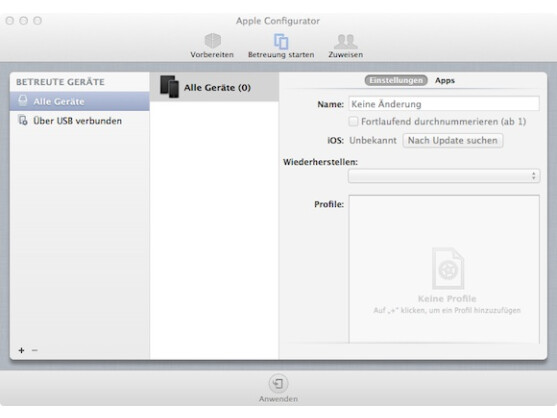The height and width of the screenshot is (418, 557).
Task: Enable Fortlaufend durchnummerieren checkbox
Action: (x=353, y=121)
